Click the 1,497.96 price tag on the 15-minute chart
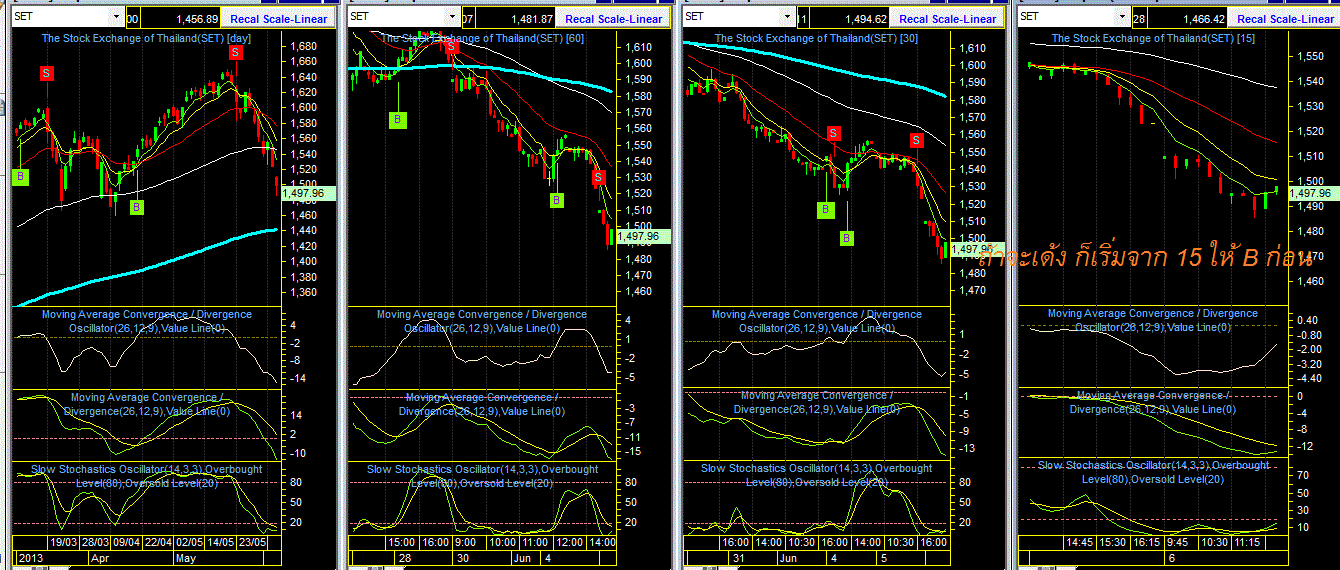Image resolution: width=1340 pixels, height=570 pixels. tap(1313, 192)
